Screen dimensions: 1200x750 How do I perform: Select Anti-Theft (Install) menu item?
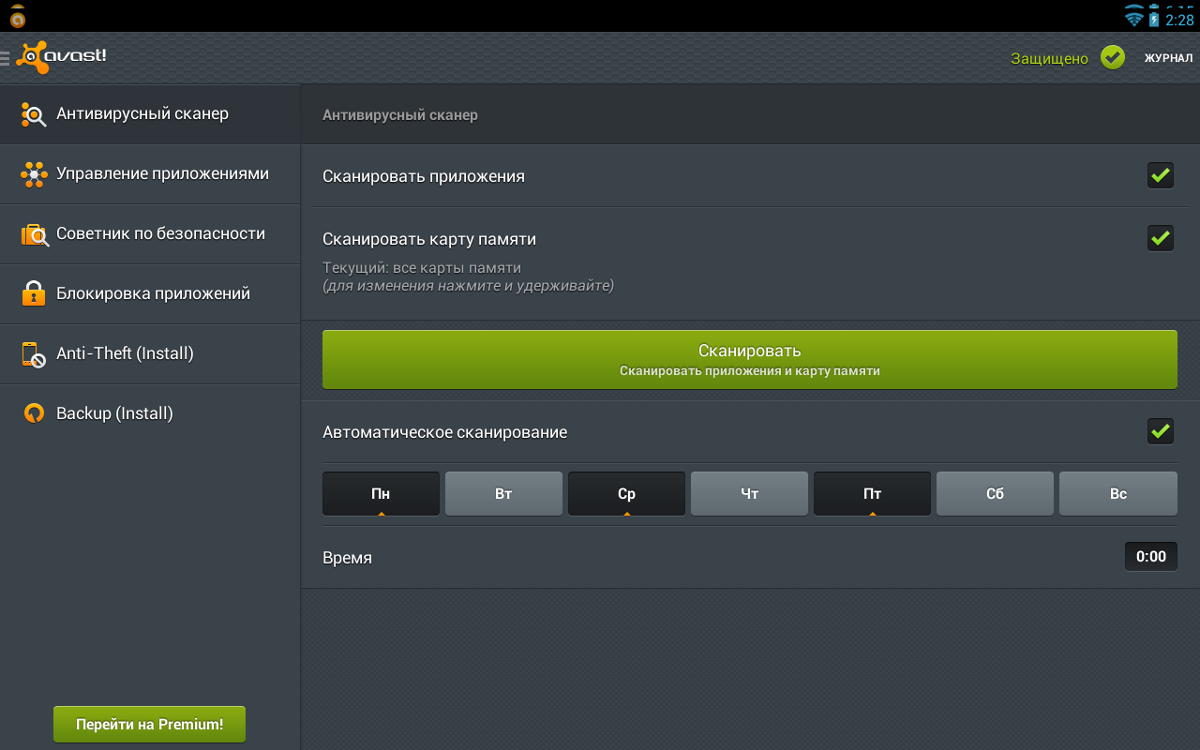click(125, 354)
